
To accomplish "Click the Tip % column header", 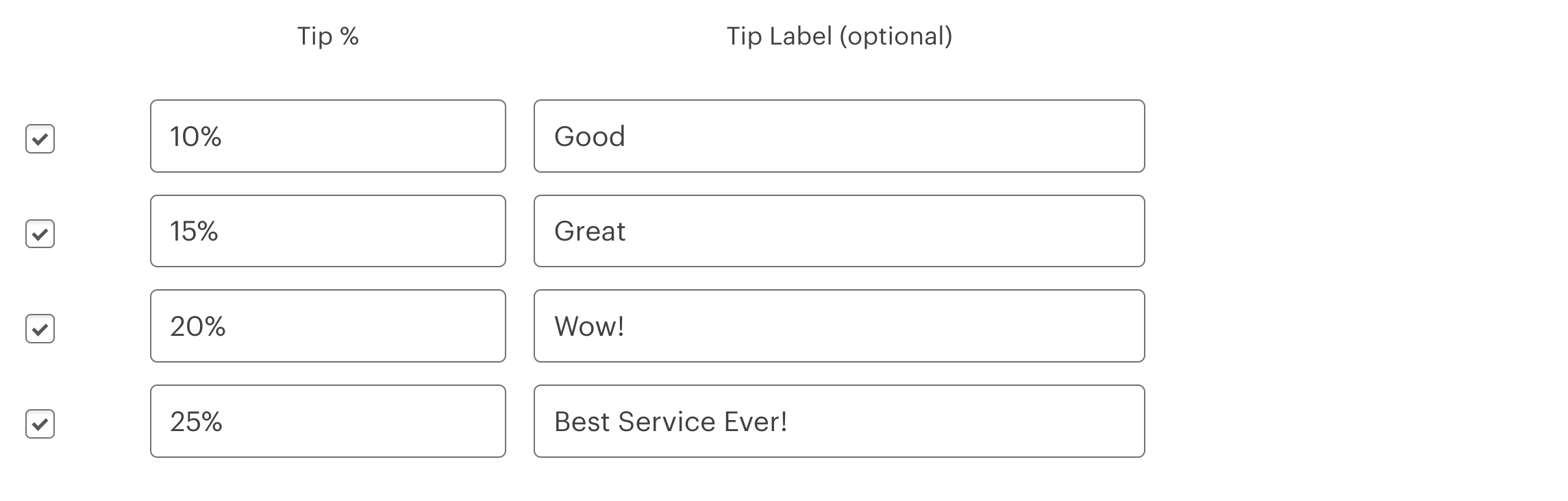I will click(x=328, y=36).
